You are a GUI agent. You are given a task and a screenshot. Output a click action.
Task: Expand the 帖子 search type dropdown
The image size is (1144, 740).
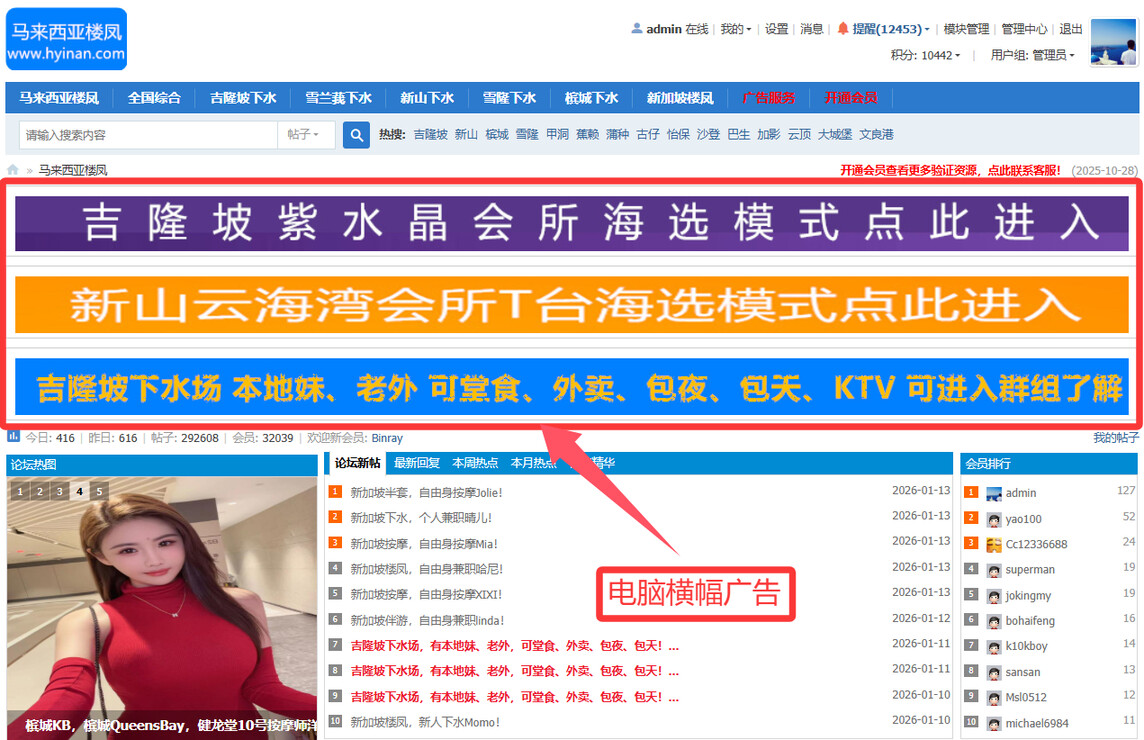click(303, 135)
